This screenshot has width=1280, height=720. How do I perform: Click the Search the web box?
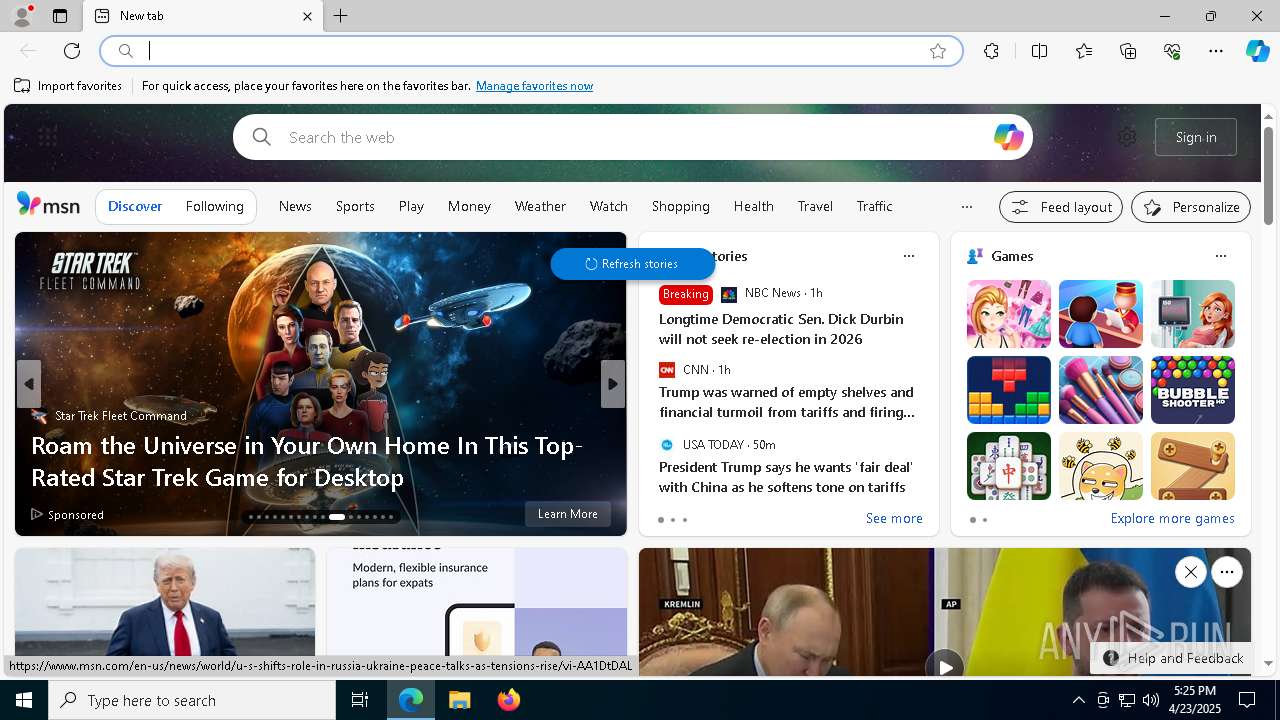click(633, 137)
